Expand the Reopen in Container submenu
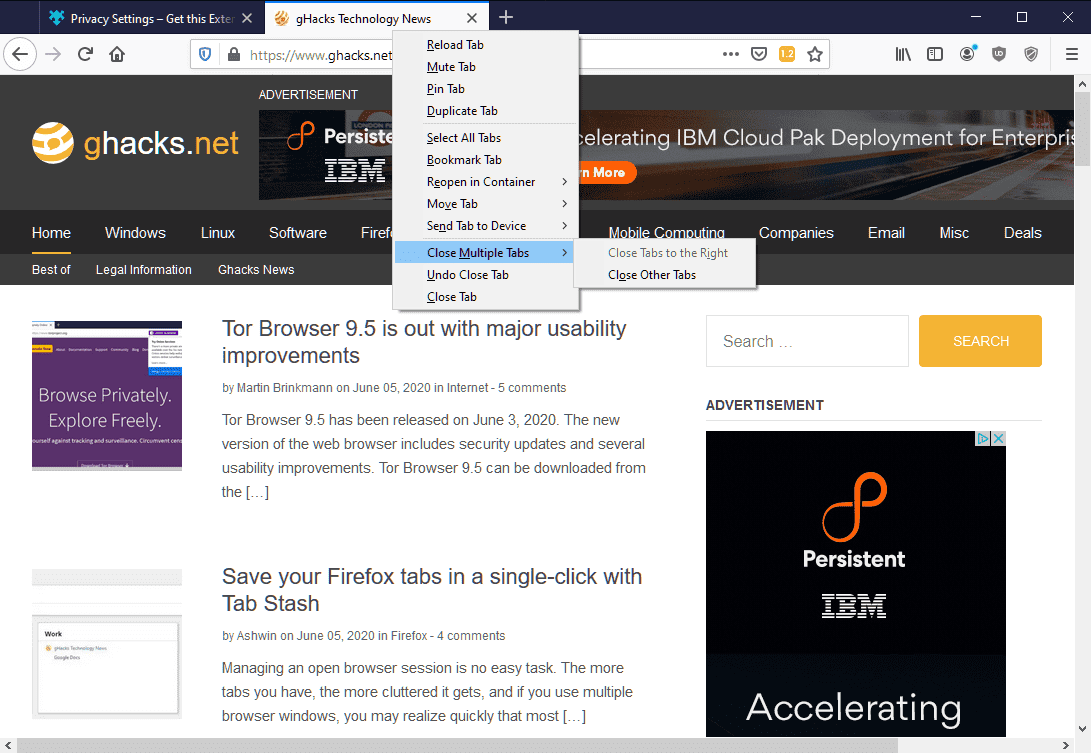The width and height of the screenshot is (1091, 753). 486,182
